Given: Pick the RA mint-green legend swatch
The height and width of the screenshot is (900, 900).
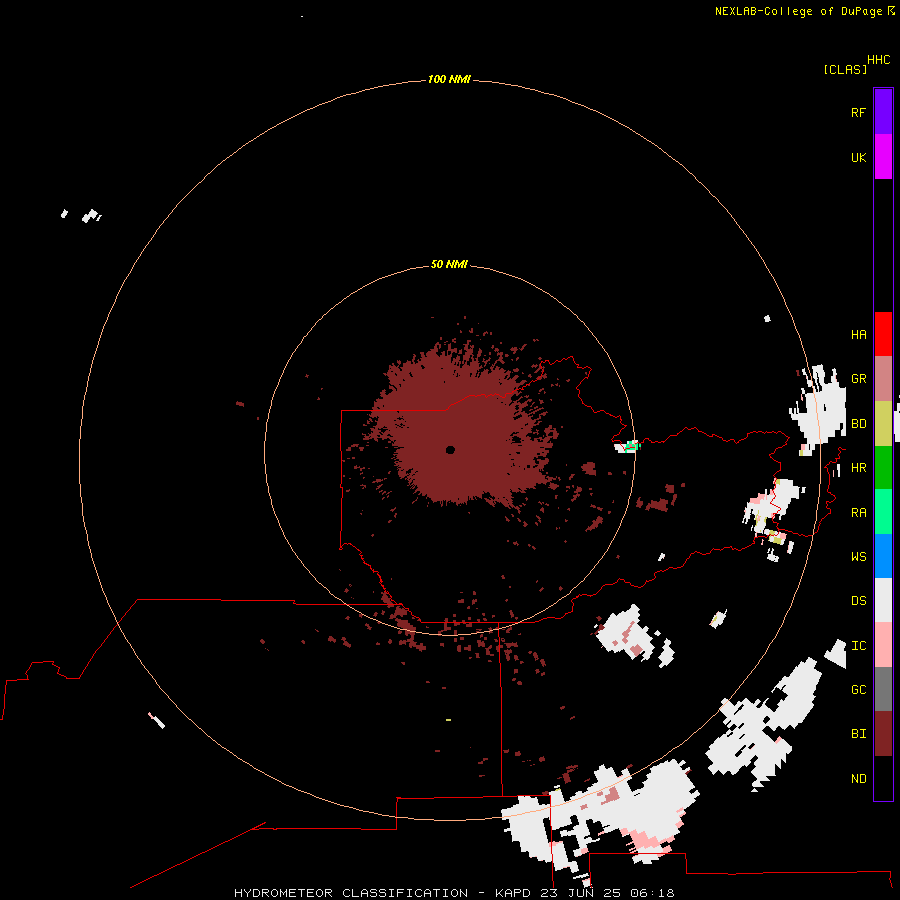Looking at the screenshot, I should coord(883,512).
